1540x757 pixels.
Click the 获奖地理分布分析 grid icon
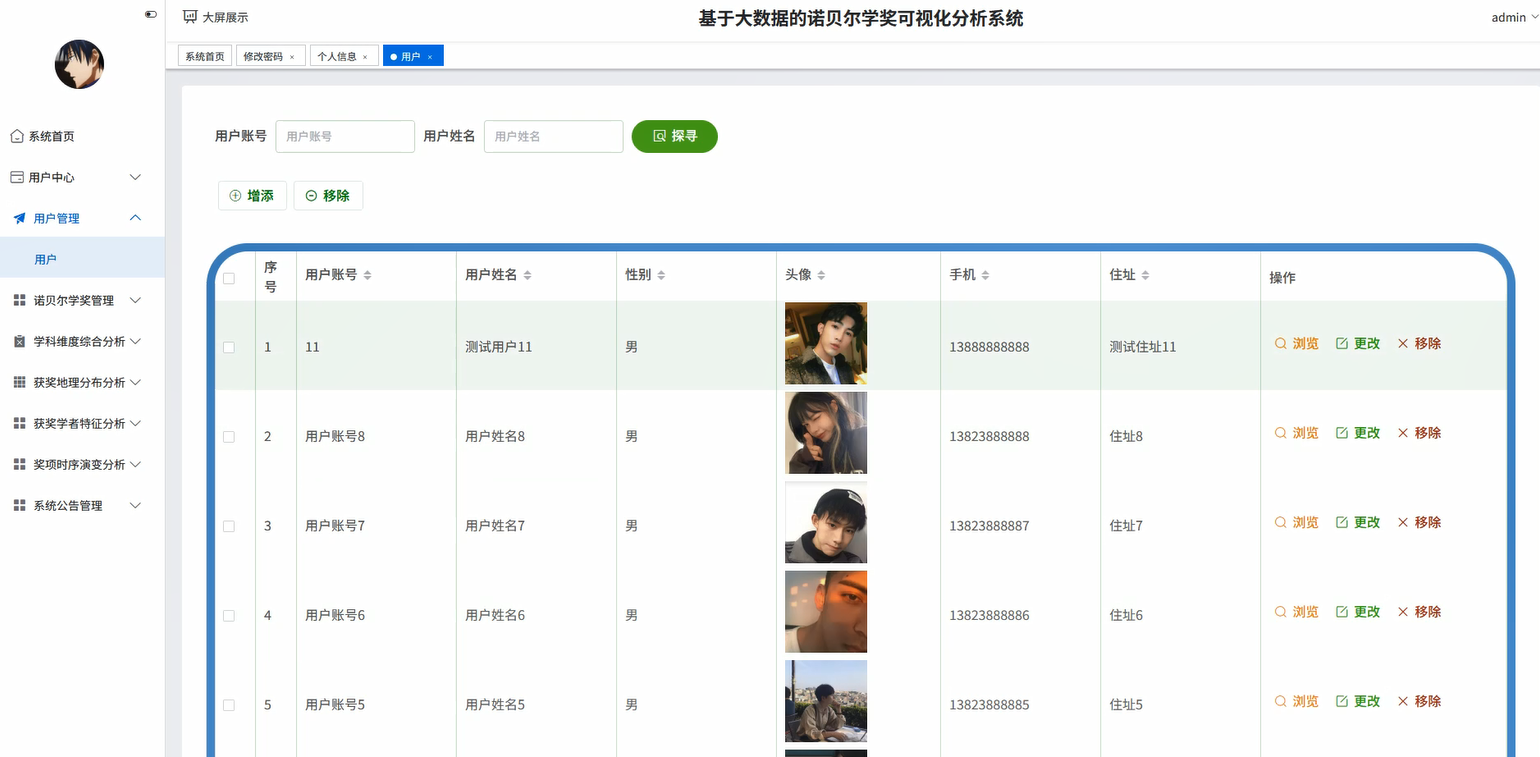pos(19,382)
